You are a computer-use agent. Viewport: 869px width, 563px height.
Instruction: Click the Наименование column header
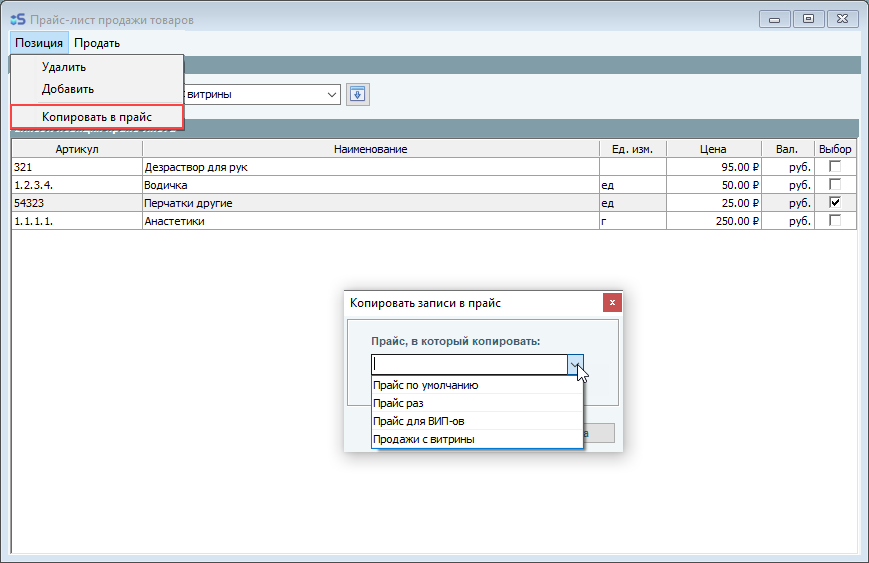pos(371,149)
